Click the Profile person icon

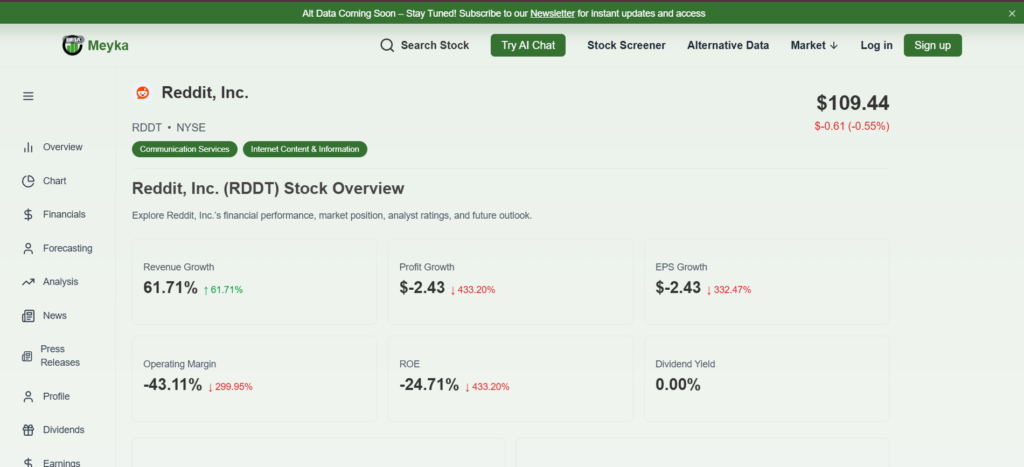click(x=28, y=396)
